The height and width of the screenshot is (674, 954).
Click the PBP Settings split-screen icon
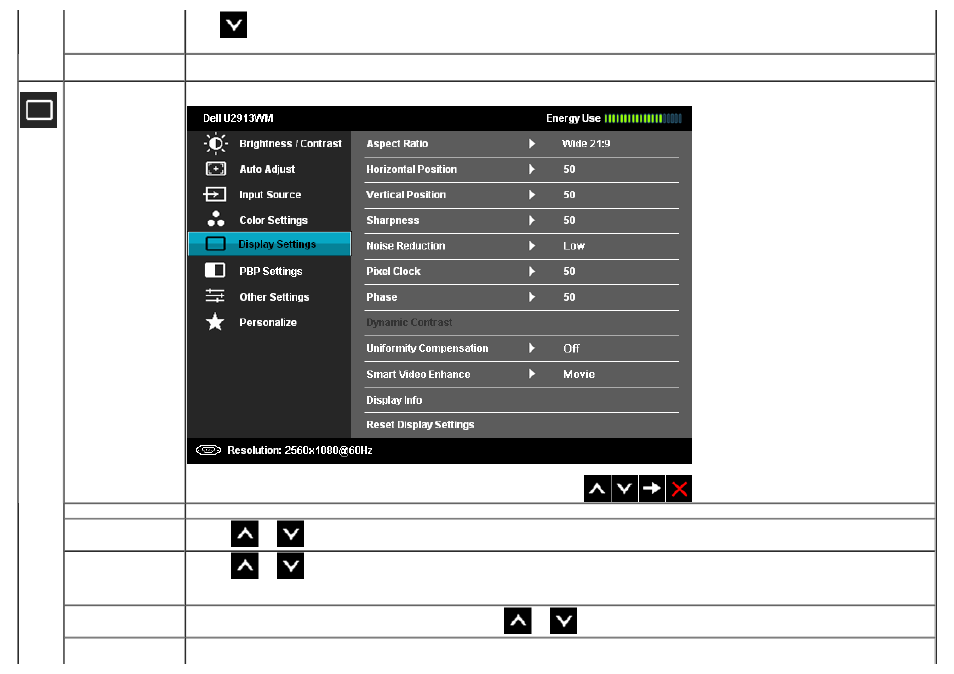pyautogui.click(x=215, y=270)
